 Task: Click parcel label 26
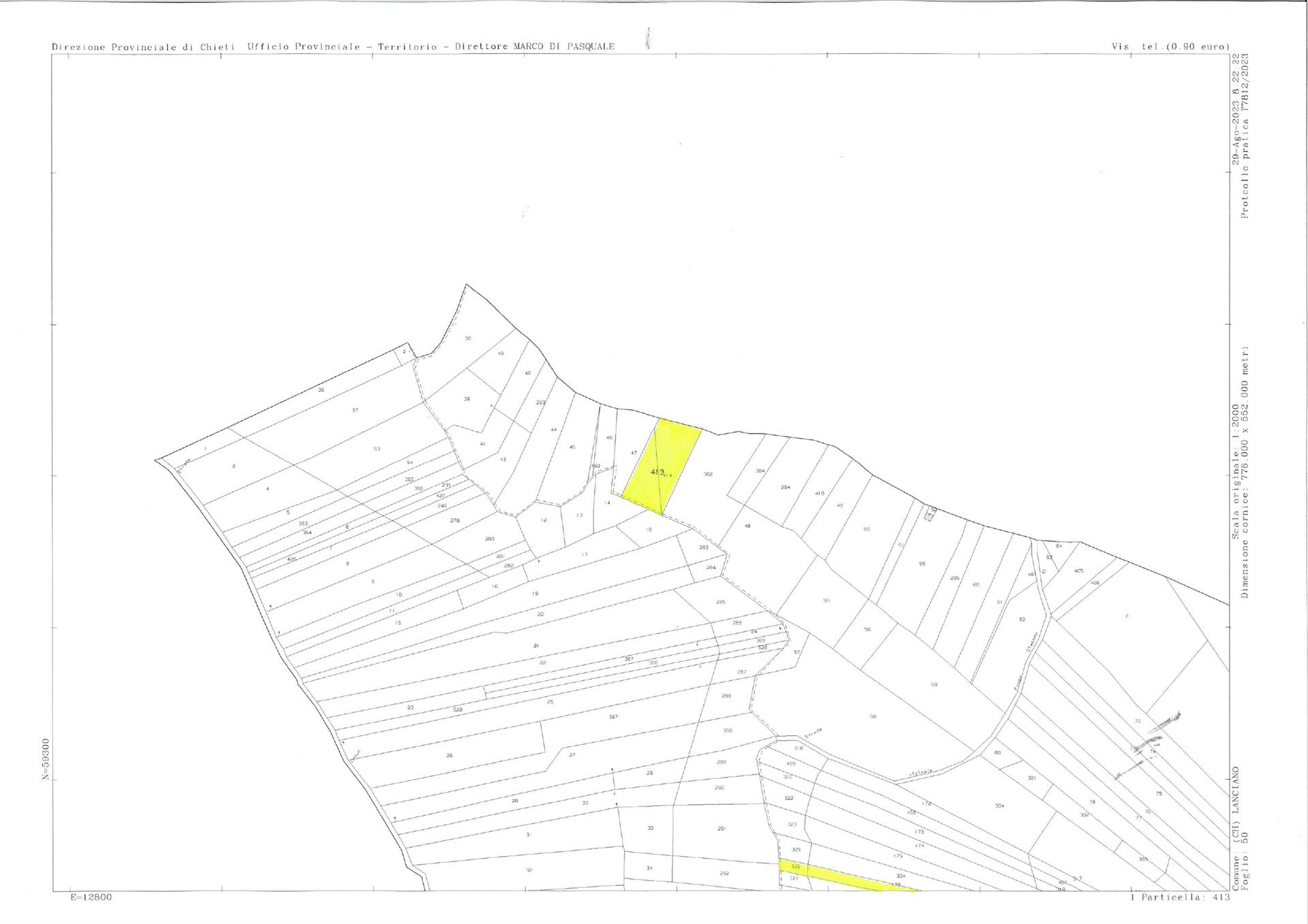click(x=450, y=755)
